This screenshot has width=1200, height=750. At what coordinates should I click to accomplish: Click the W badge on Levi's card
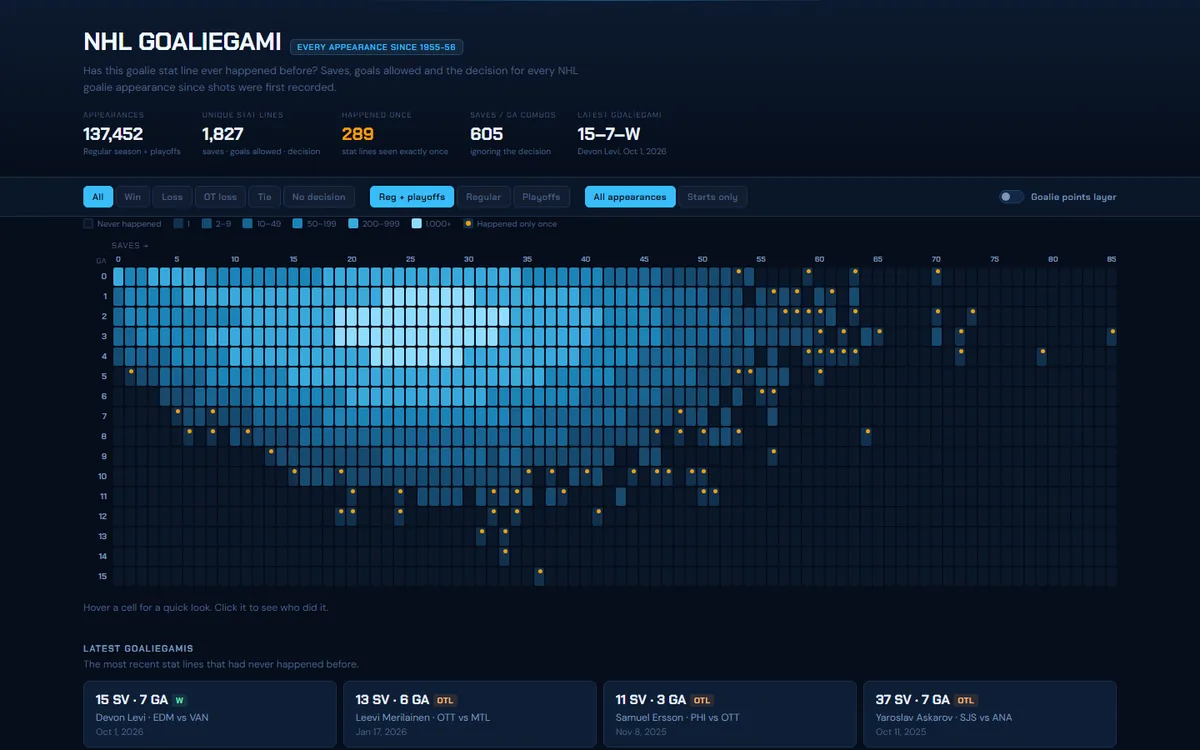pyautogui.click(x=180, y=700)
